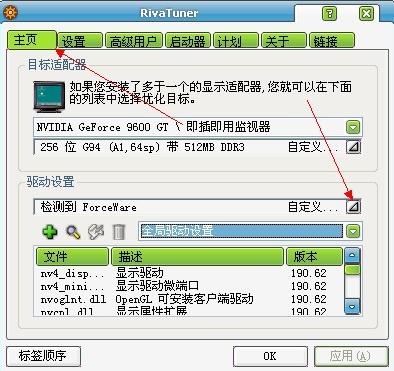Click the 检测到 ForceWare text field
Image resolution: width=394 pixels, height=371 pixels.
tap(189, 207)
